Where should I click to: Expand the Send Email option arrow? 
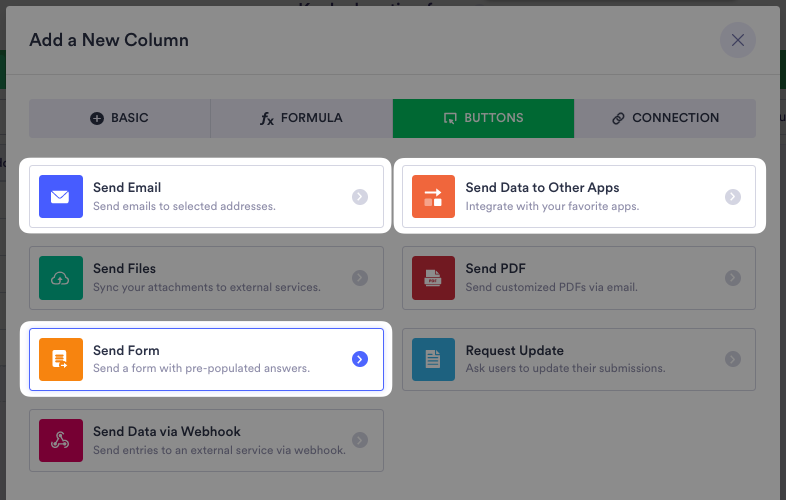pyautogui.click(x=360, y=197)
